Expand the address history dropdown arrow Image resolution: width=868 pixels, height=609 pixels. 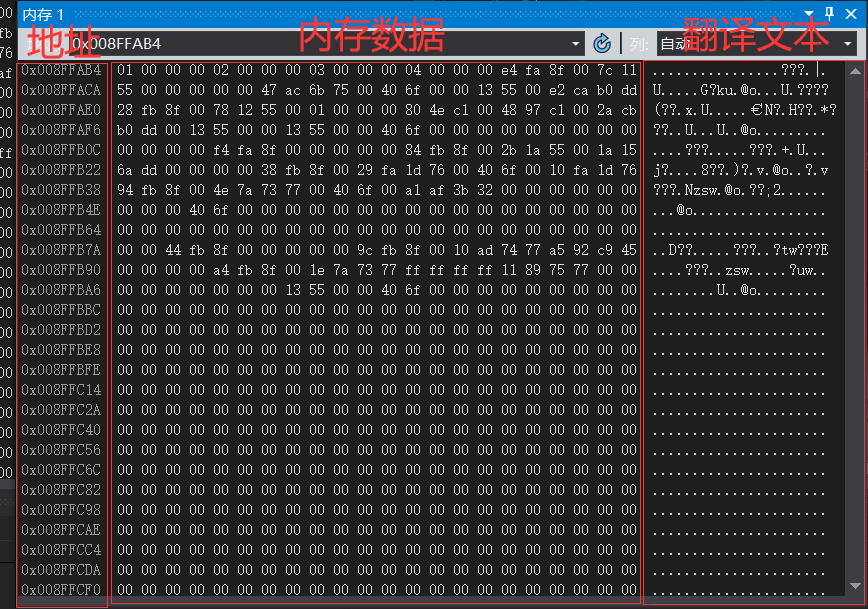[x=576, y=44]
